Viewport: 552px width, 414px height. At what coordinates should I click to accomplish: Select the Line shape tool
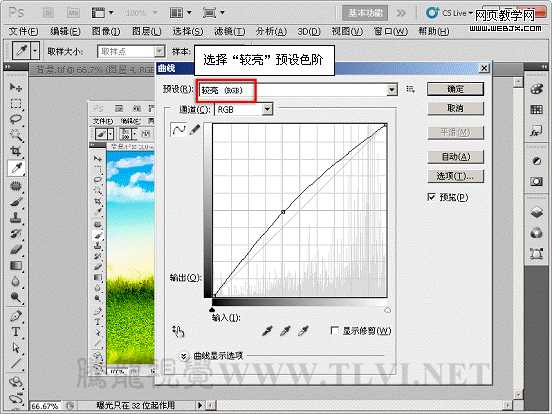click(x=16, y=363)
